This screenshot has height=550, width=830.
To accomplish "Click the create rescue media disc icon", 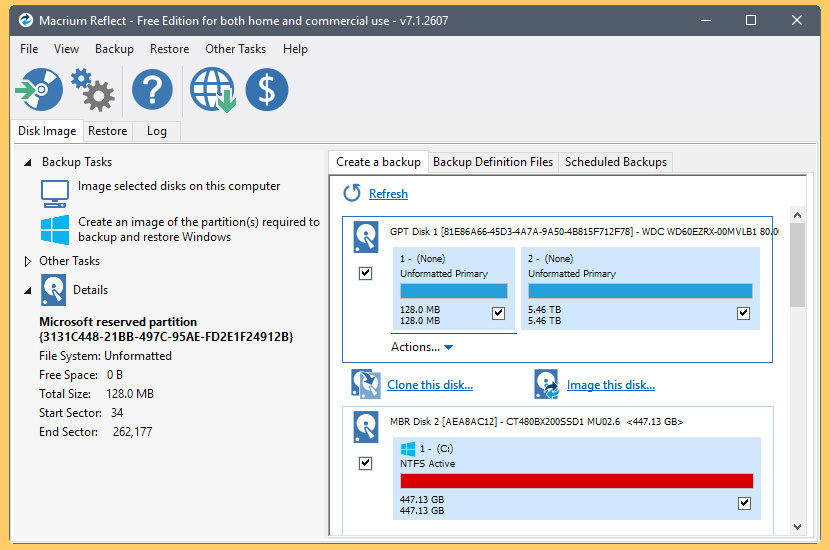I will pos(39,89).
